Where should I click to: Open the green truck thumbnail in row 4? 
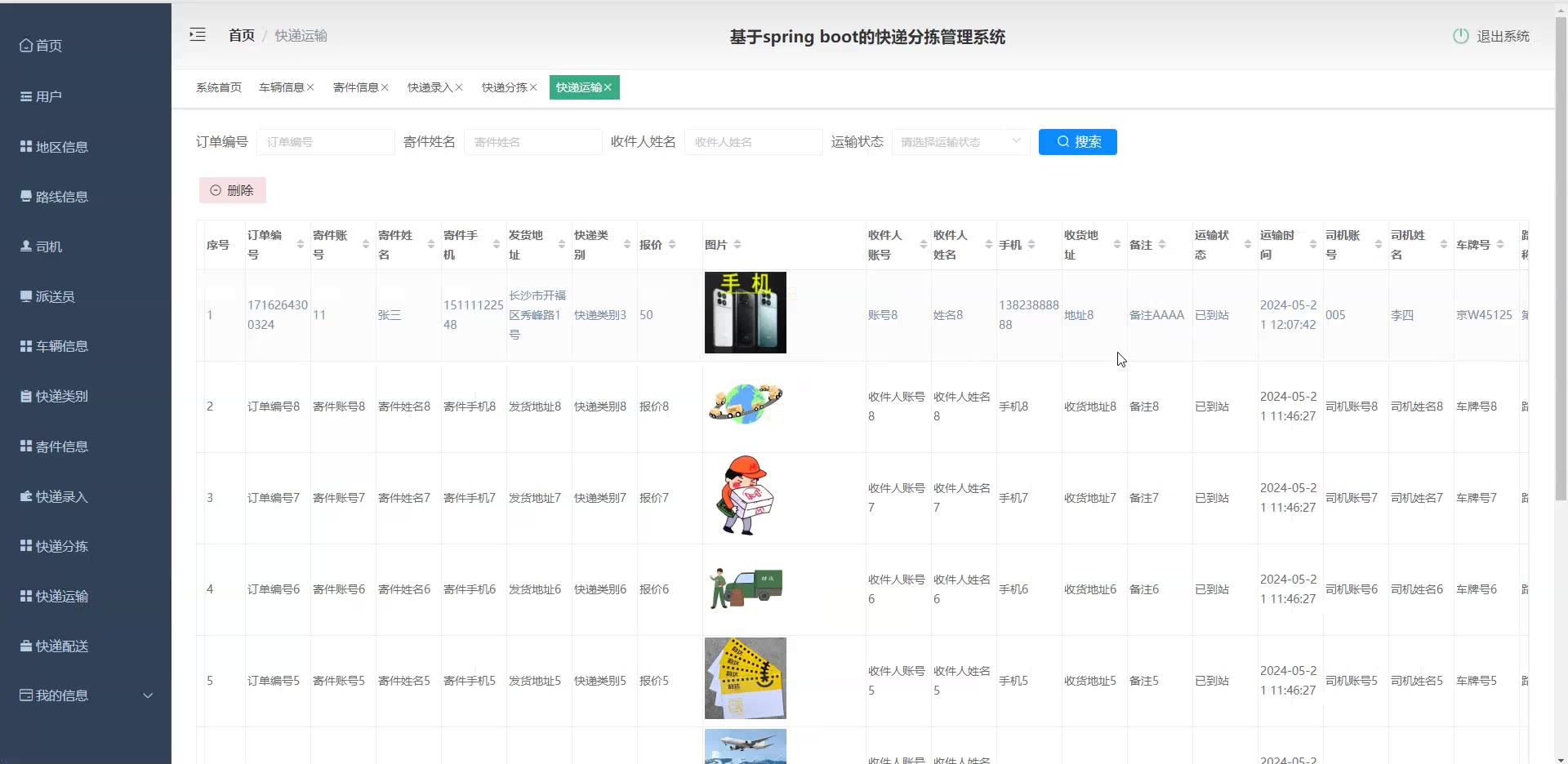pos(746,588)
